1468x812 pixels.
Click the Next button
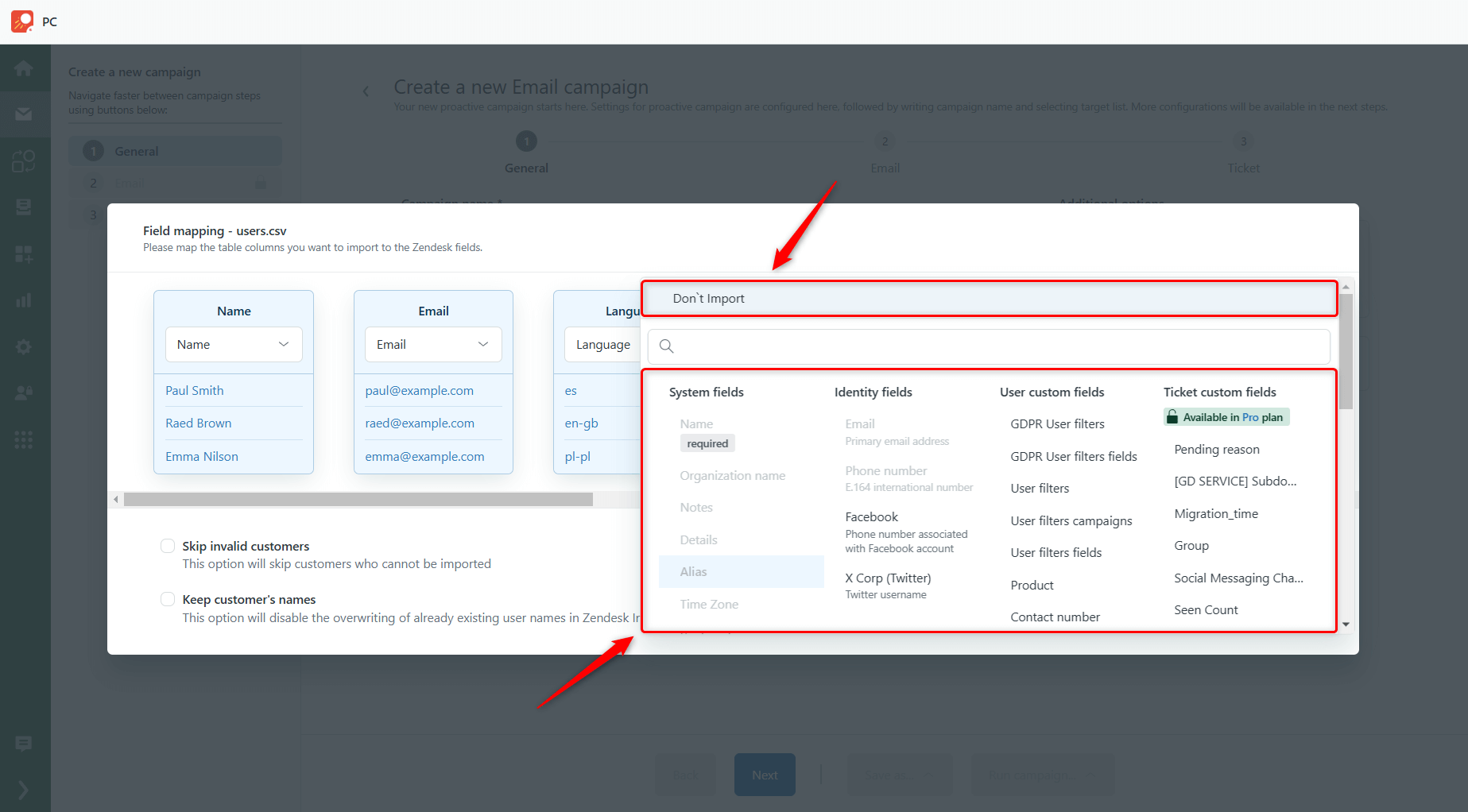(765, 775)
